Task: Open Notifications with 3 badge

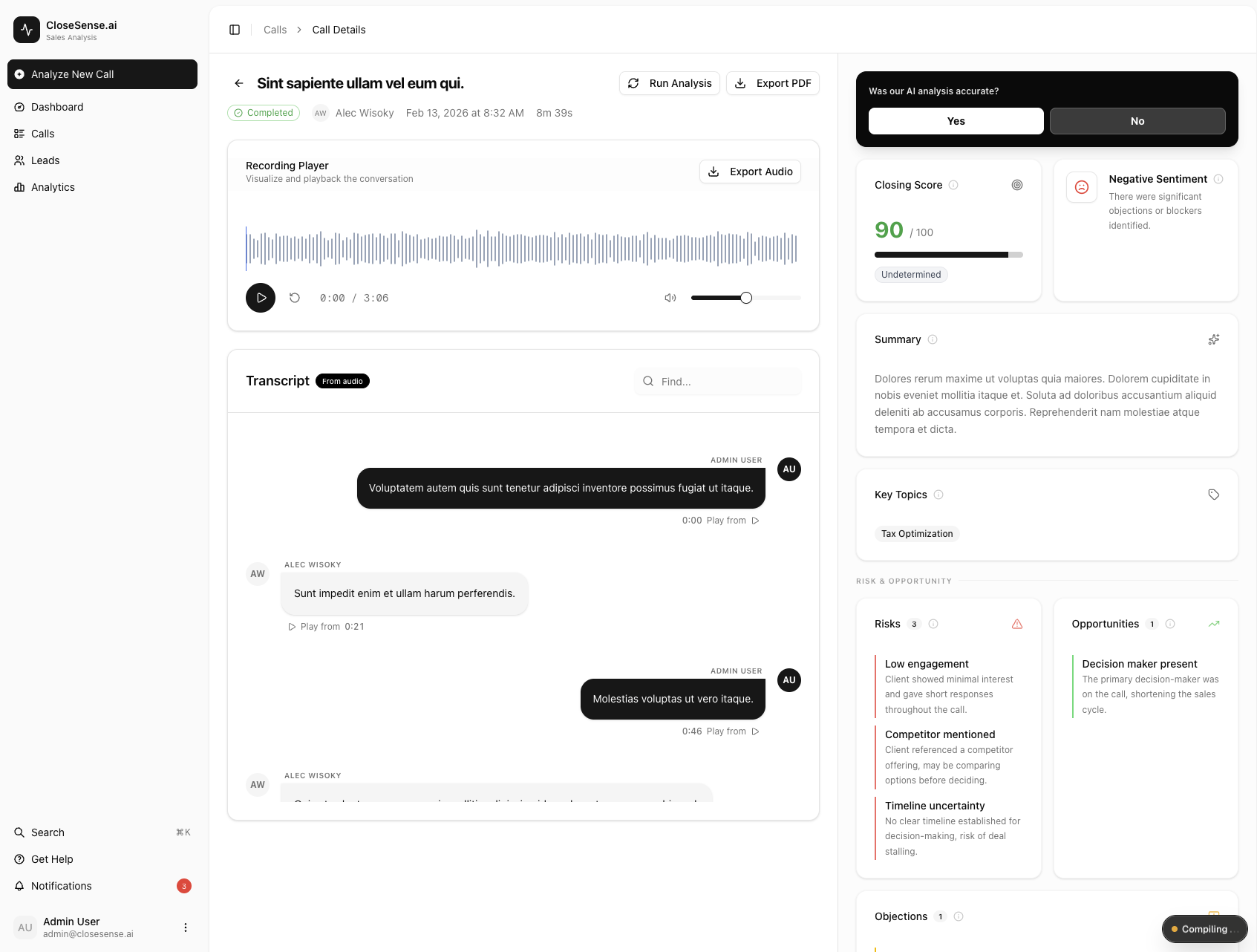Action: 62,886
